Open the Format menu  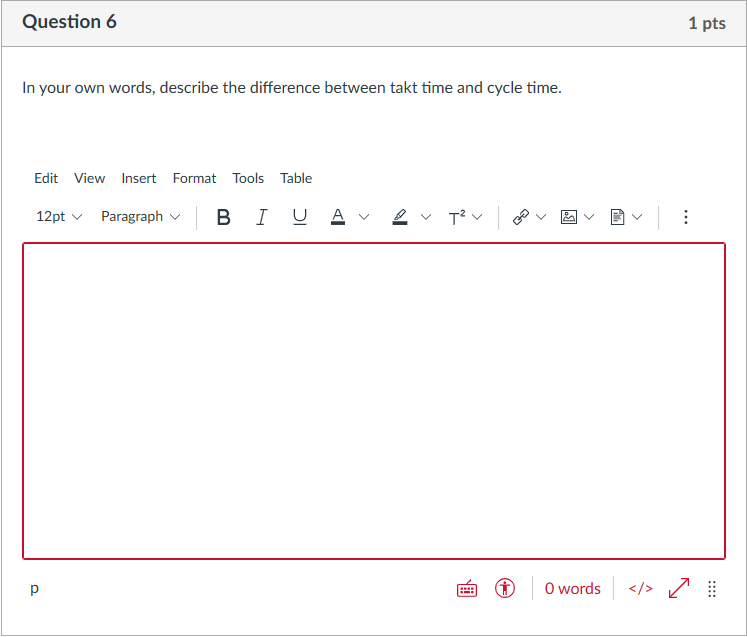[x=194, y=178]
